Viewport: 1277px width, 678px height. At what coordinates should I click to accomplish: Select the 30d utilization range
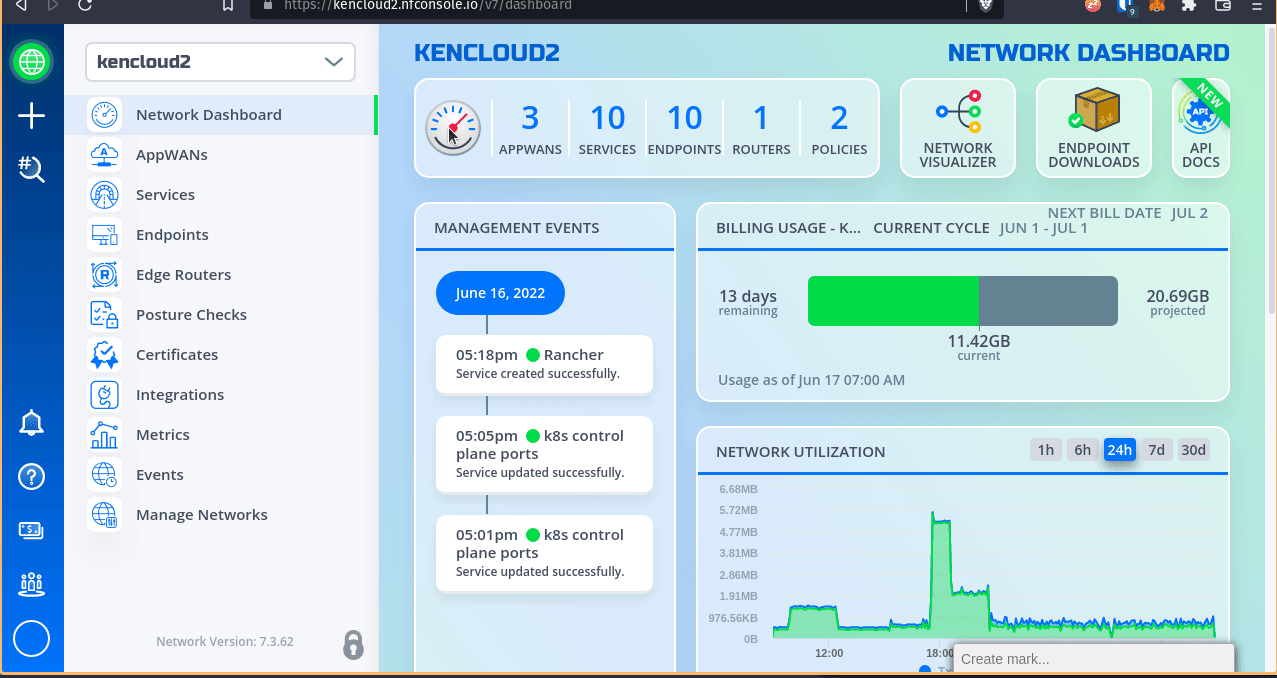1193,450
